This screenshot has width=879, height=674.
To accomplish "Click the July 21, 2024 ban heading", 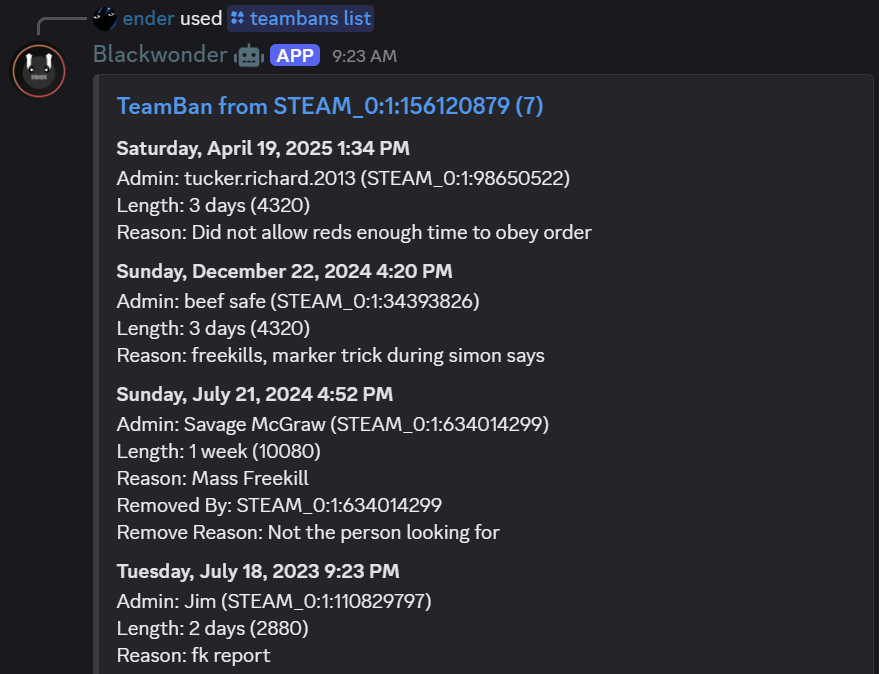I will pos(255,394).
